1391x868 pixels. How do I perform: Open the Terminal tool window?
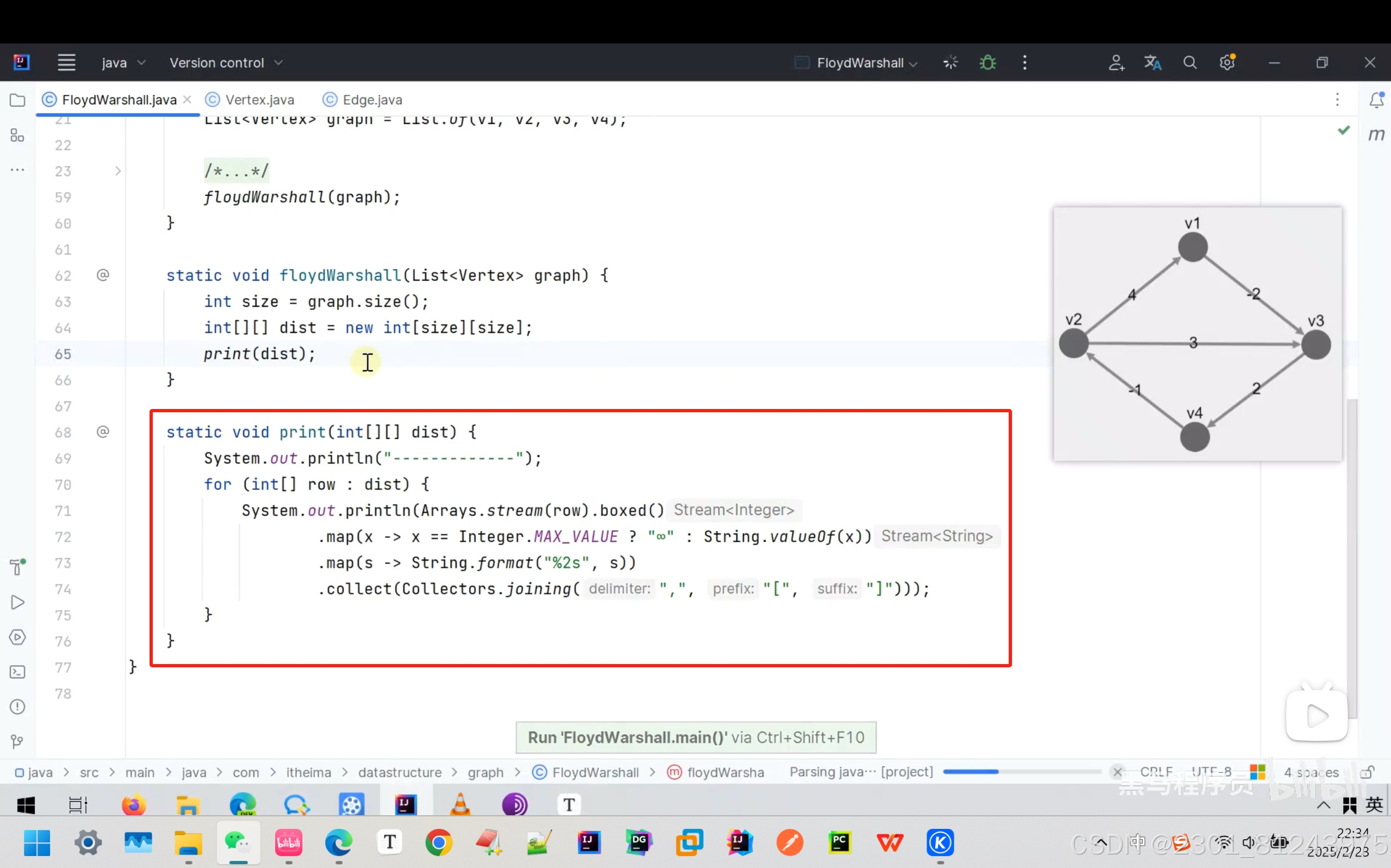17,672
